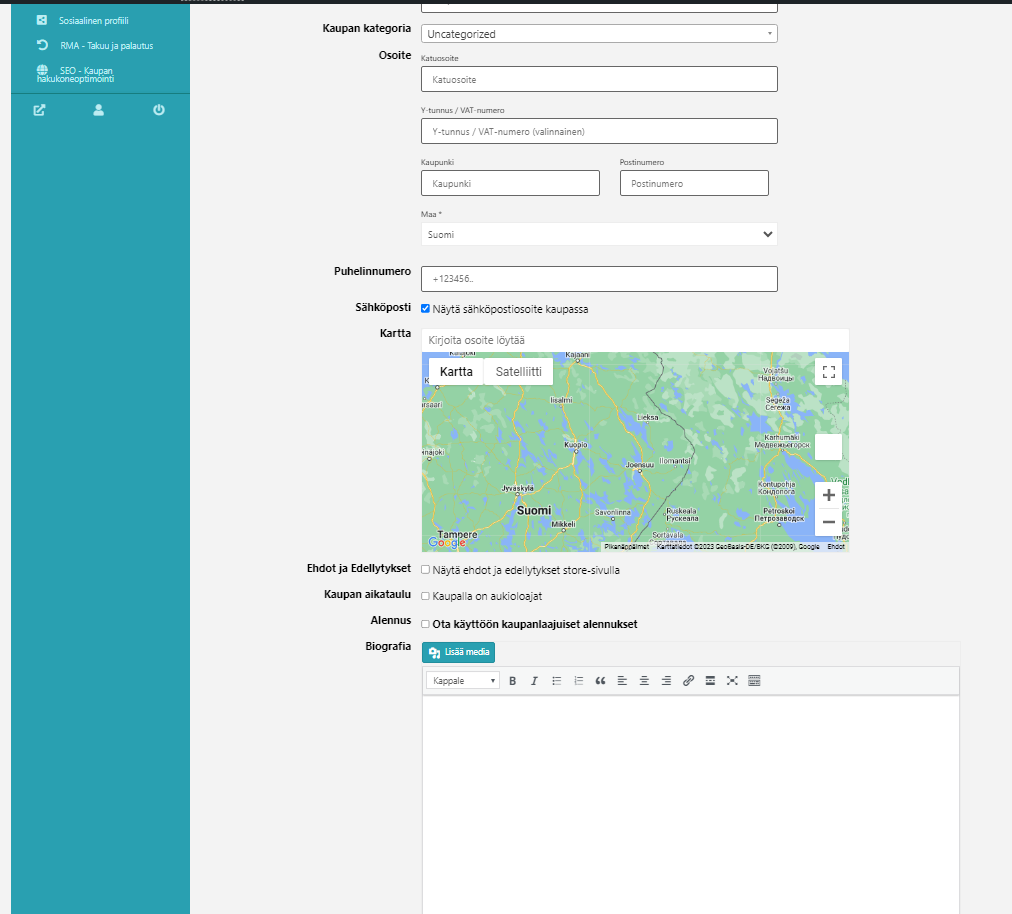
Task: Switch the map to Satelliitti view
Action: 518,372
